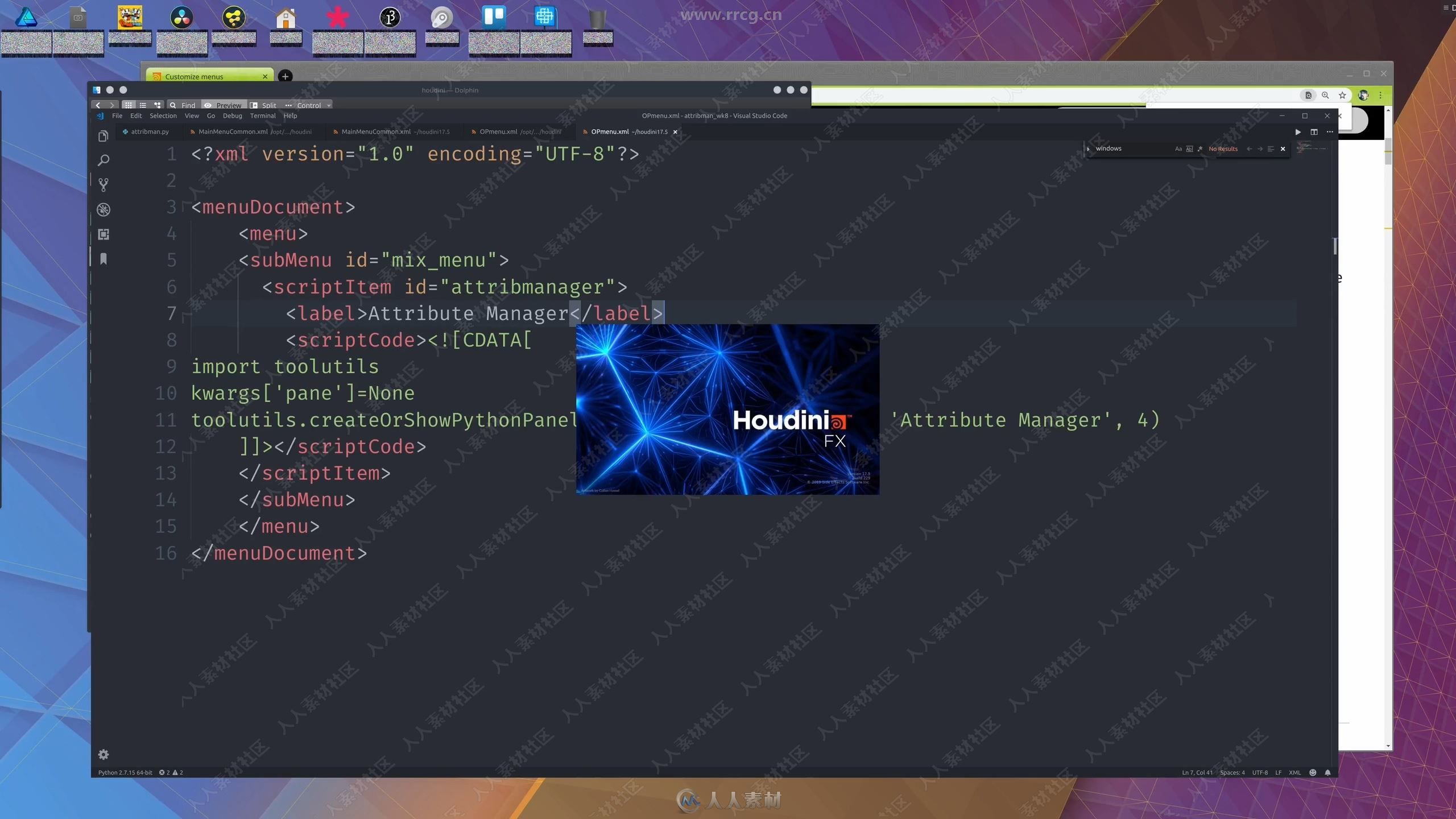Open the notifications bell in the status bar
1456x819 pixels.
click(x=1327, y=772)
